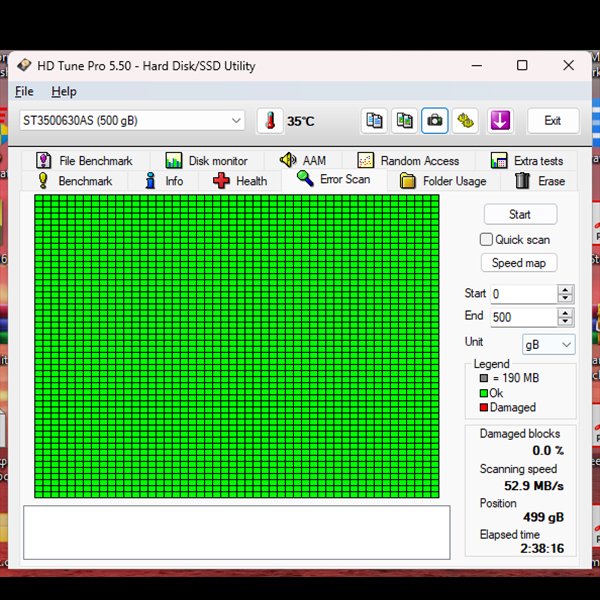Click the red Damaged legend swatch
The height and width of the screenshot is (600, 600).
484,407
